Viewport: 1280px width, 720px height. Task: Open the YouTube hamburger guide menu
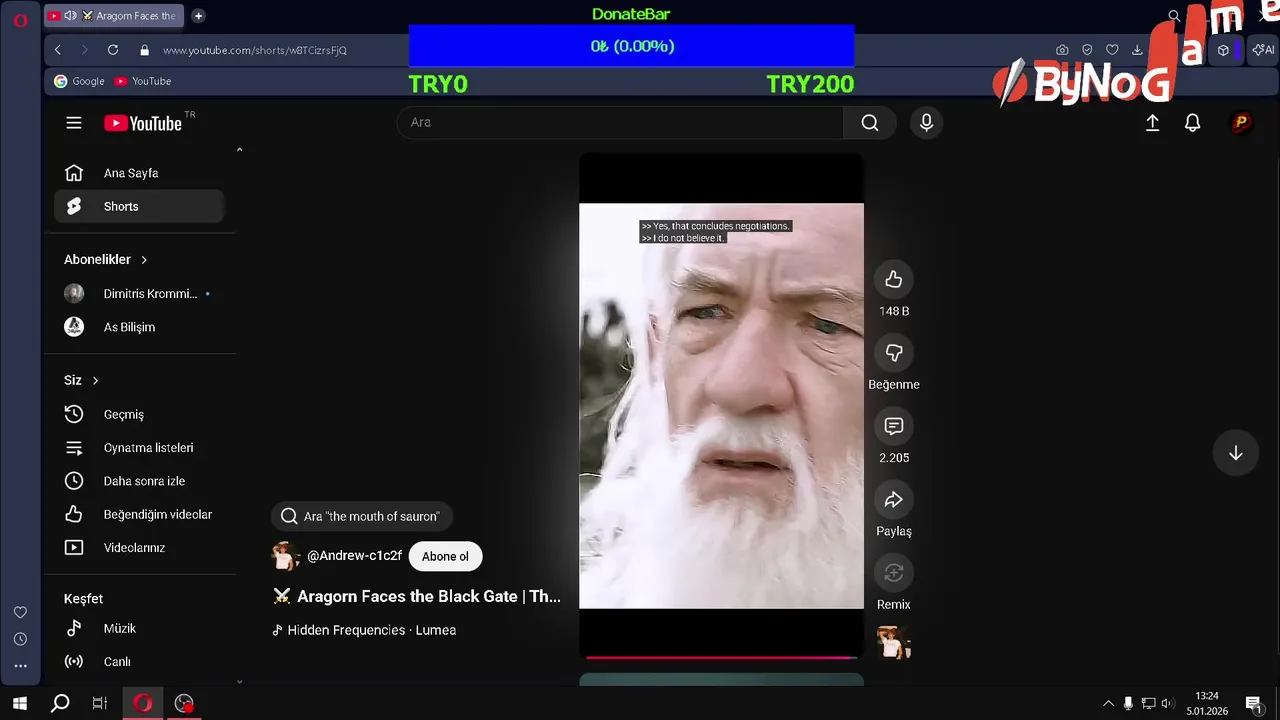point(74,123)
